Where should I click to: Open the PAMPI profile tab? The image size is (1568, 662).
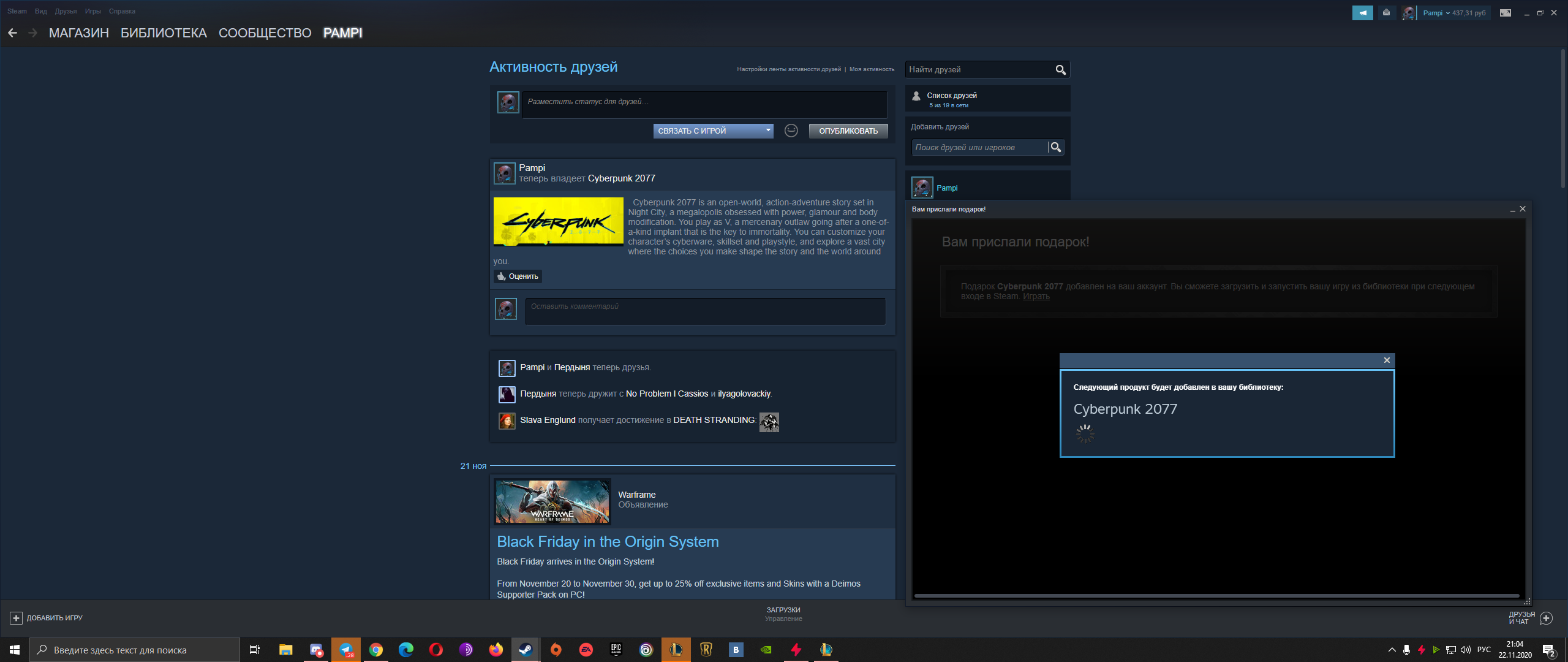pyautogui.click(x=343, y=33)
